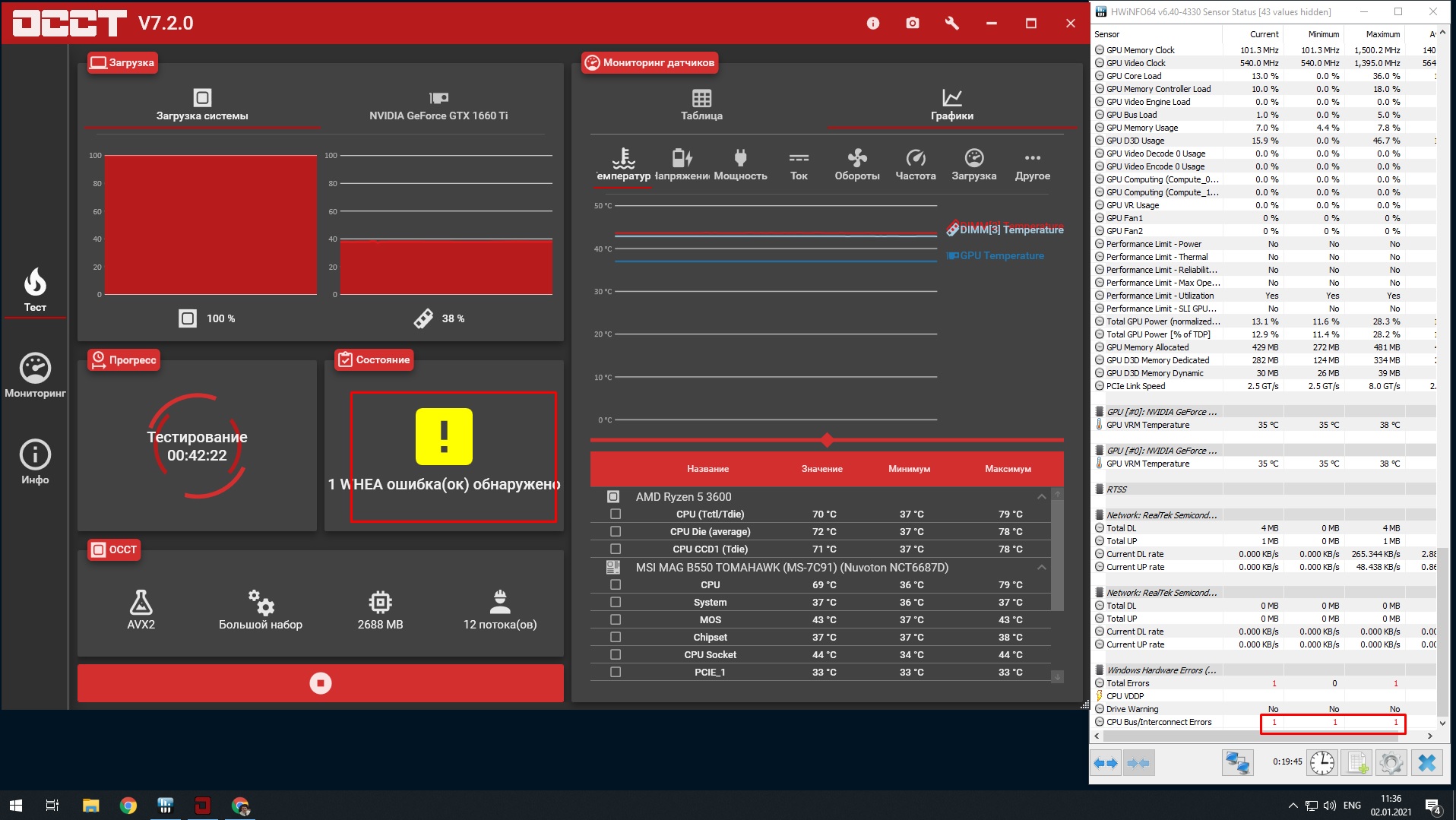Click HWiNFO vertical scrollbar down arrow
The image size is (1456, 820).
click(x=1442, y=723)
